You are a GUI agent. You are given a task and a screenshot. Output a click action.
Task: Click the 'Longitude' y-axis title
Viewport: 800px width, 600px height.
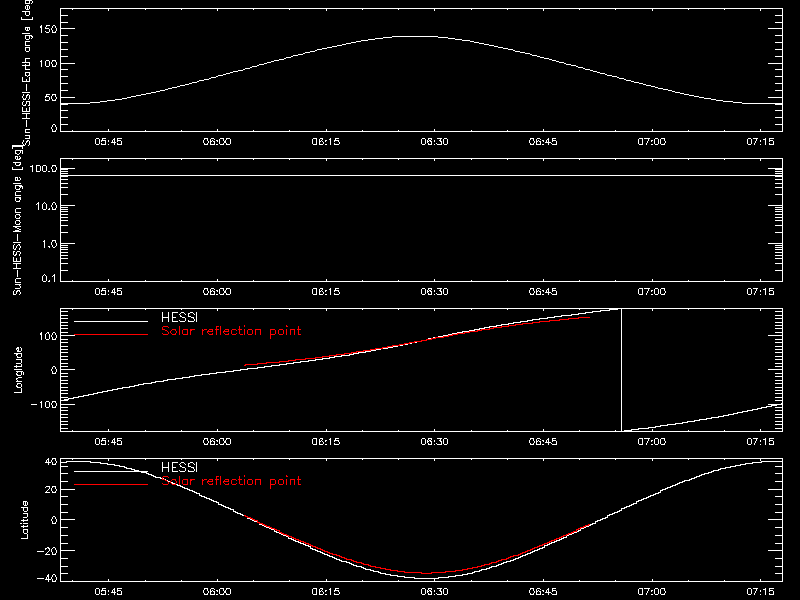[x=18, y=370]
